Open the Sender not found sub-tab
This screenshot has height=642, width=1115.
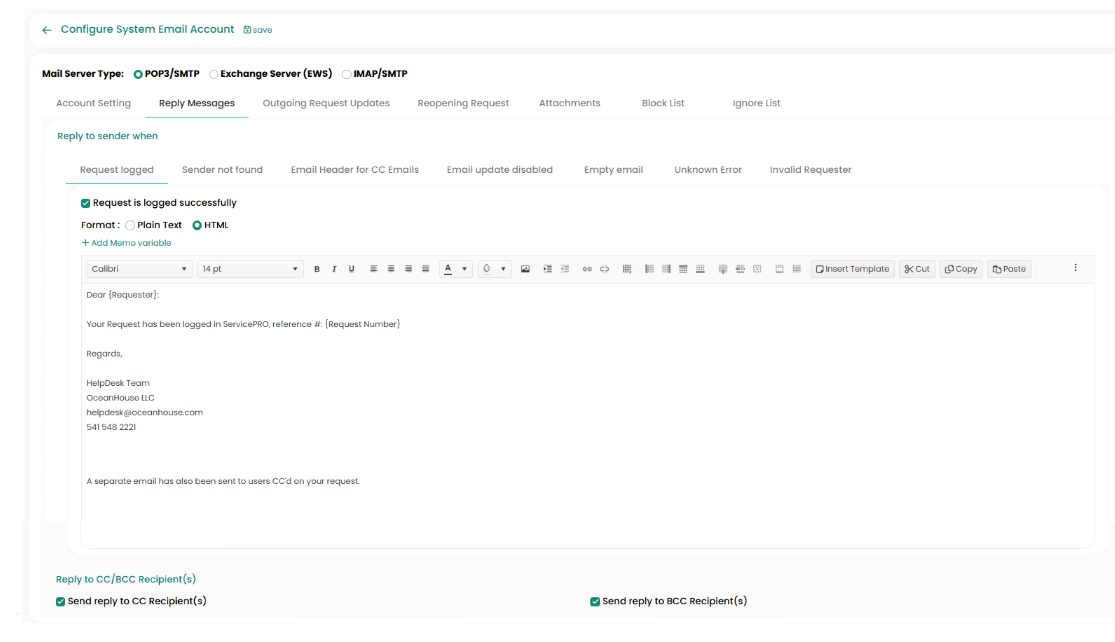(x=222, y=170)
